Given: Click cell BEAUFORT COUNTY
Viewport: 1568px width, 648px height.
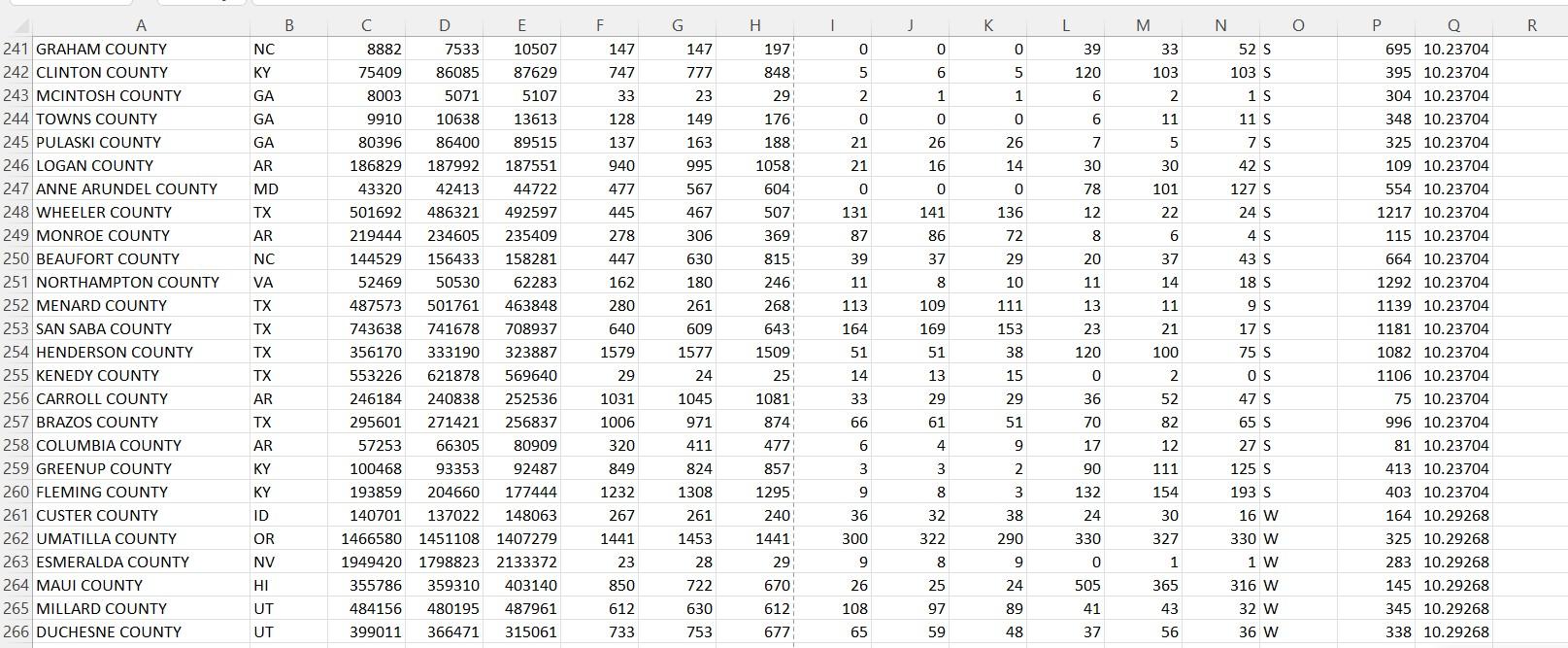Looking at the screenshot, I should coord(141,258).
